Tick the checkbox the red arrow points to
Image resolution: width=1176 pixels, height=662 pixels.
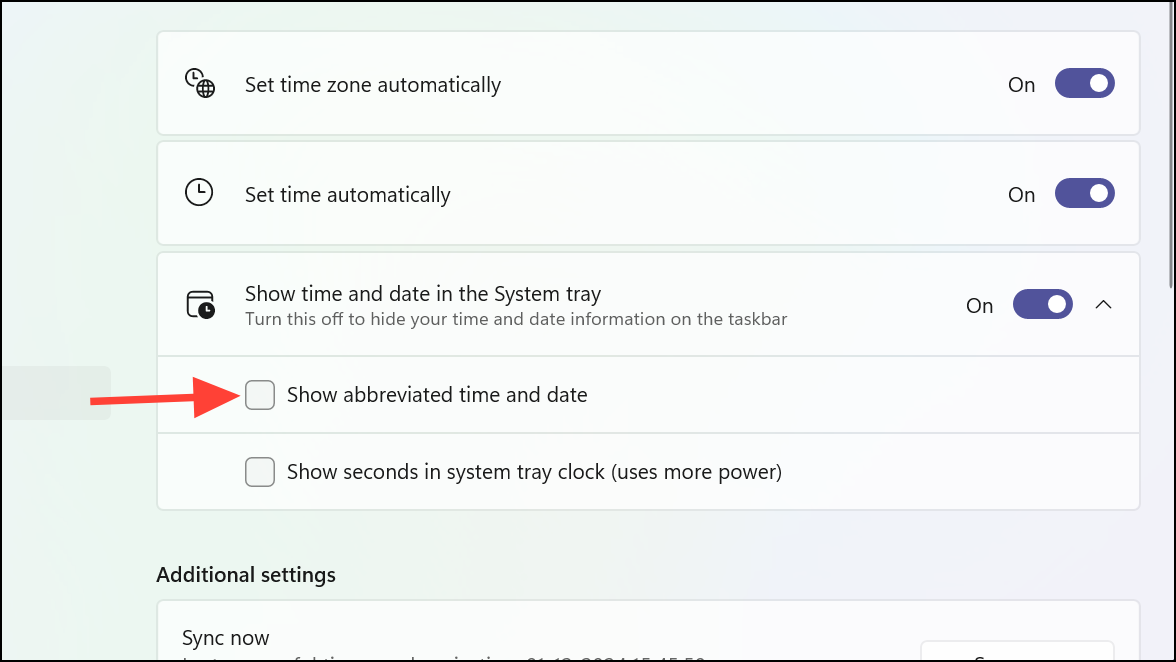point(260,395)
